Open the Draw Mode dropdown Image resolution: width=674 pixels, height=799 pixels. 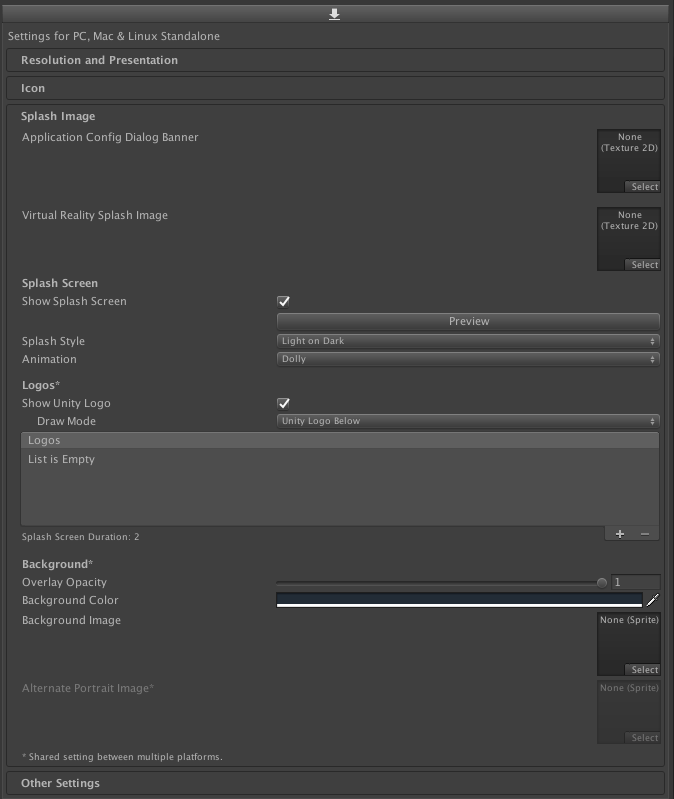tap(468, 421)
